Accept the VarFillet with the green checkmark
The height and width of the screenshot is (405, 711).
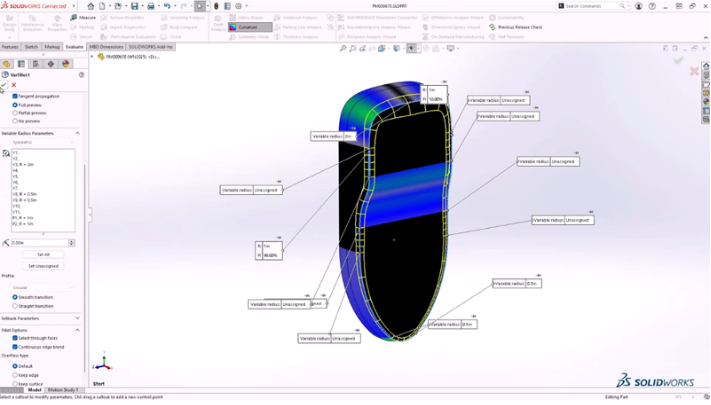click(x=4, y=85)
